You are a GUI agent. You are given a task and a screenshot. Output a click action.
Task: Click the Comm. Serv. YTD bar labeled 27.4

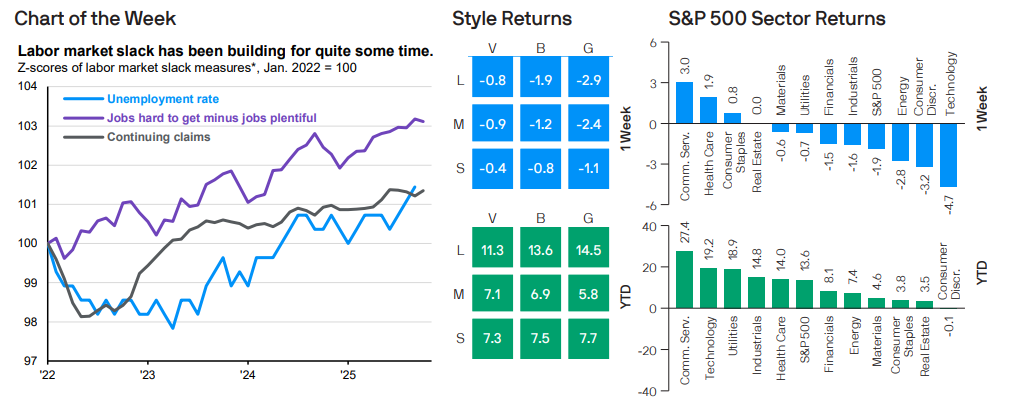click(x=685, y=279)
